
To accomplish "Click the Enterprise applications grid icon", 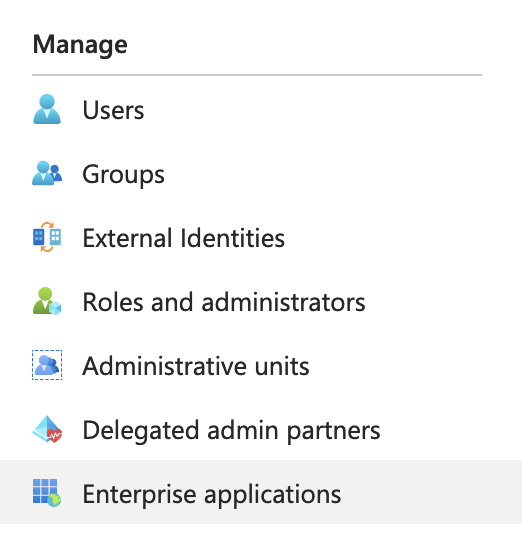I will pyautogui.click(x=47, y=493).
